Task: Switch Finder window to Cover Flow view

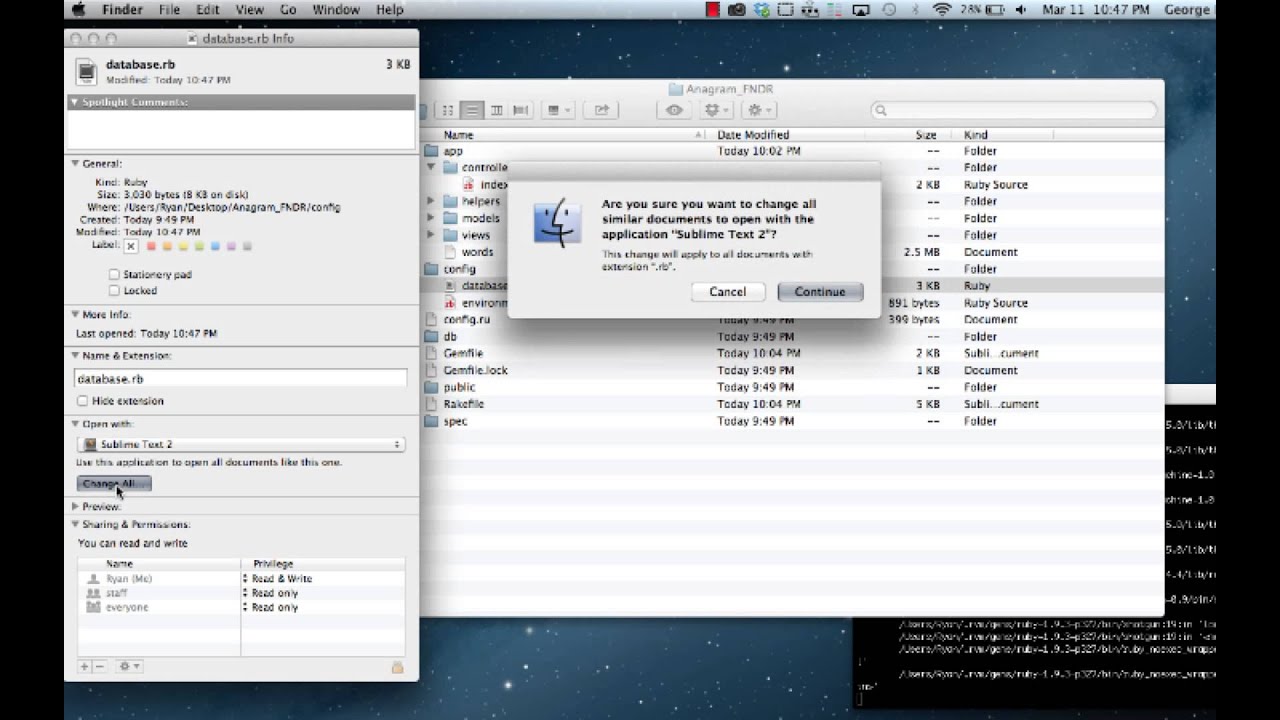Action: click(520, 110)
